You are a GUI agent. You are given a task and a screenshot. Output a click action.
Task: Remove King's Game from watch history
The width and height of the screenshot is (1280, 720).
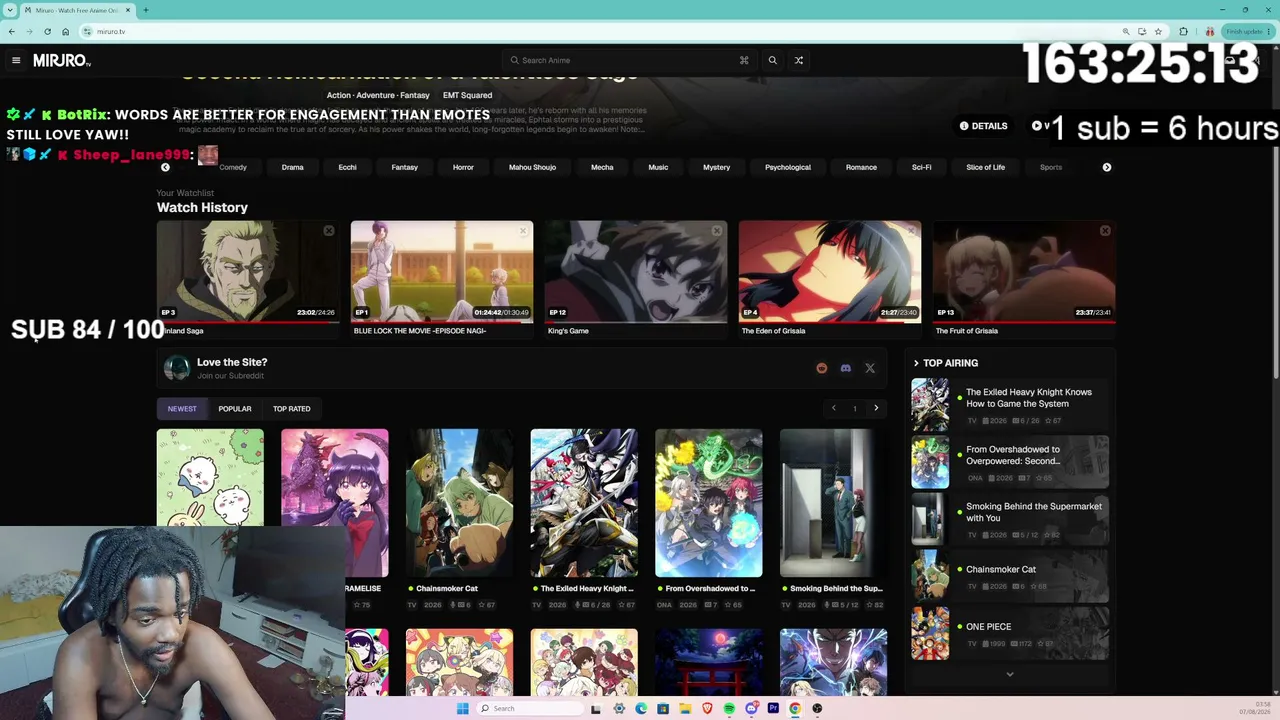tap(716, 231)
